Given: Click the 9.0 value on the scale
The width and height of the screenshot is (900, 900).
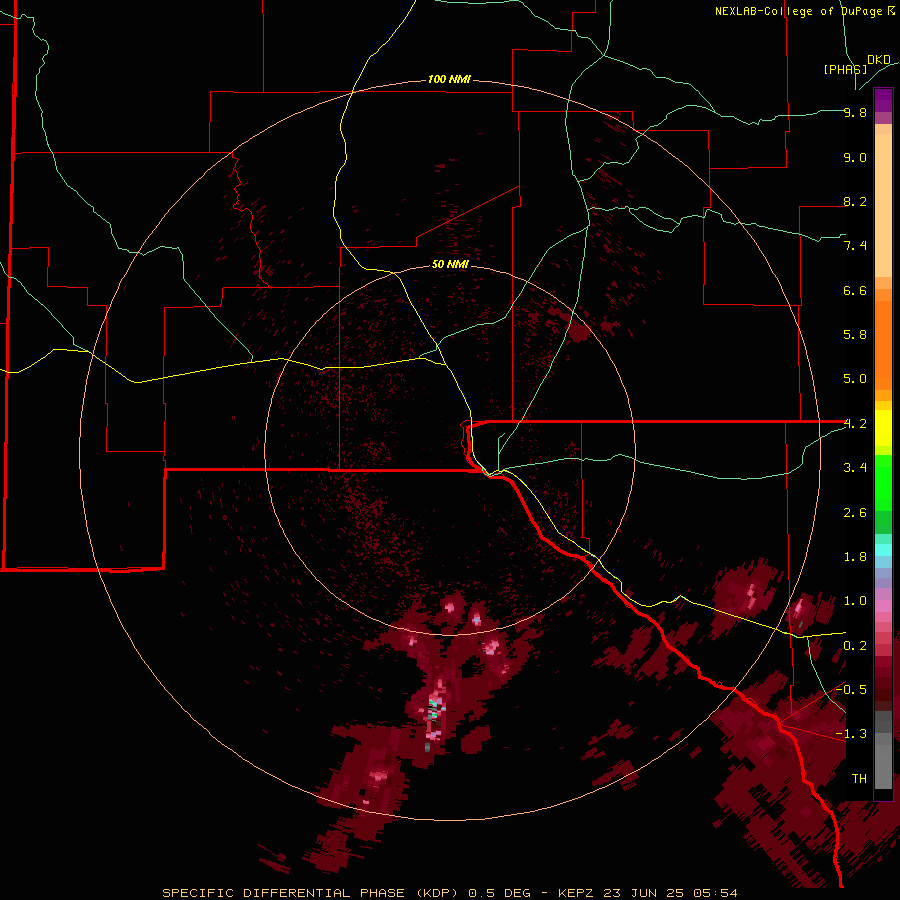Looking at the screenshot, I should click(x=855, y=157).
